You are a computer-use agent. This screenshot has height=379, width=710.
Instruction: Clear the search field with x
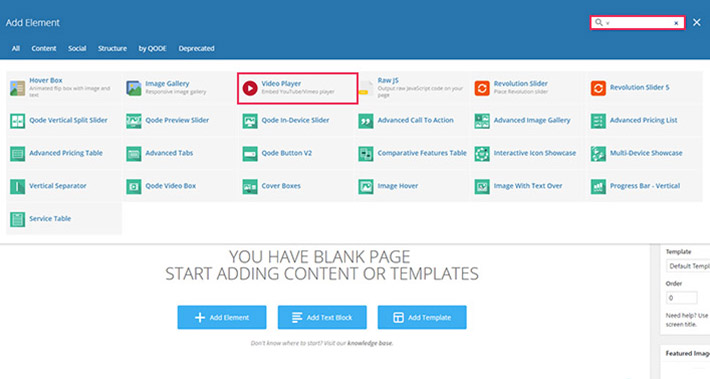(x=676, y=23)
